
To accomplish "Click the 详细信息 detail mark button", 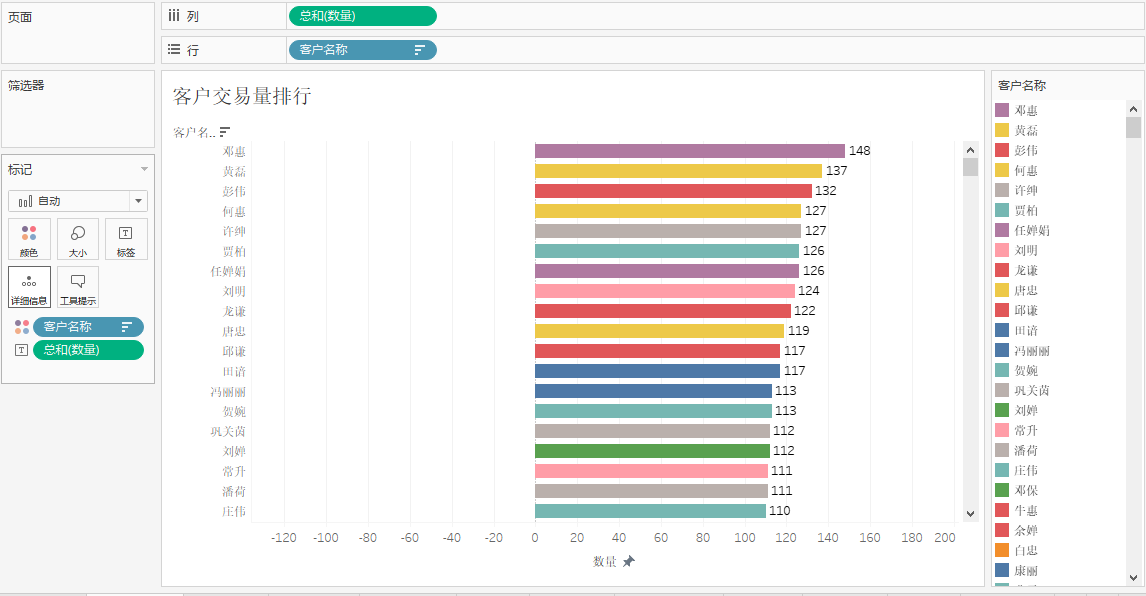I will (x=29, y=287).
